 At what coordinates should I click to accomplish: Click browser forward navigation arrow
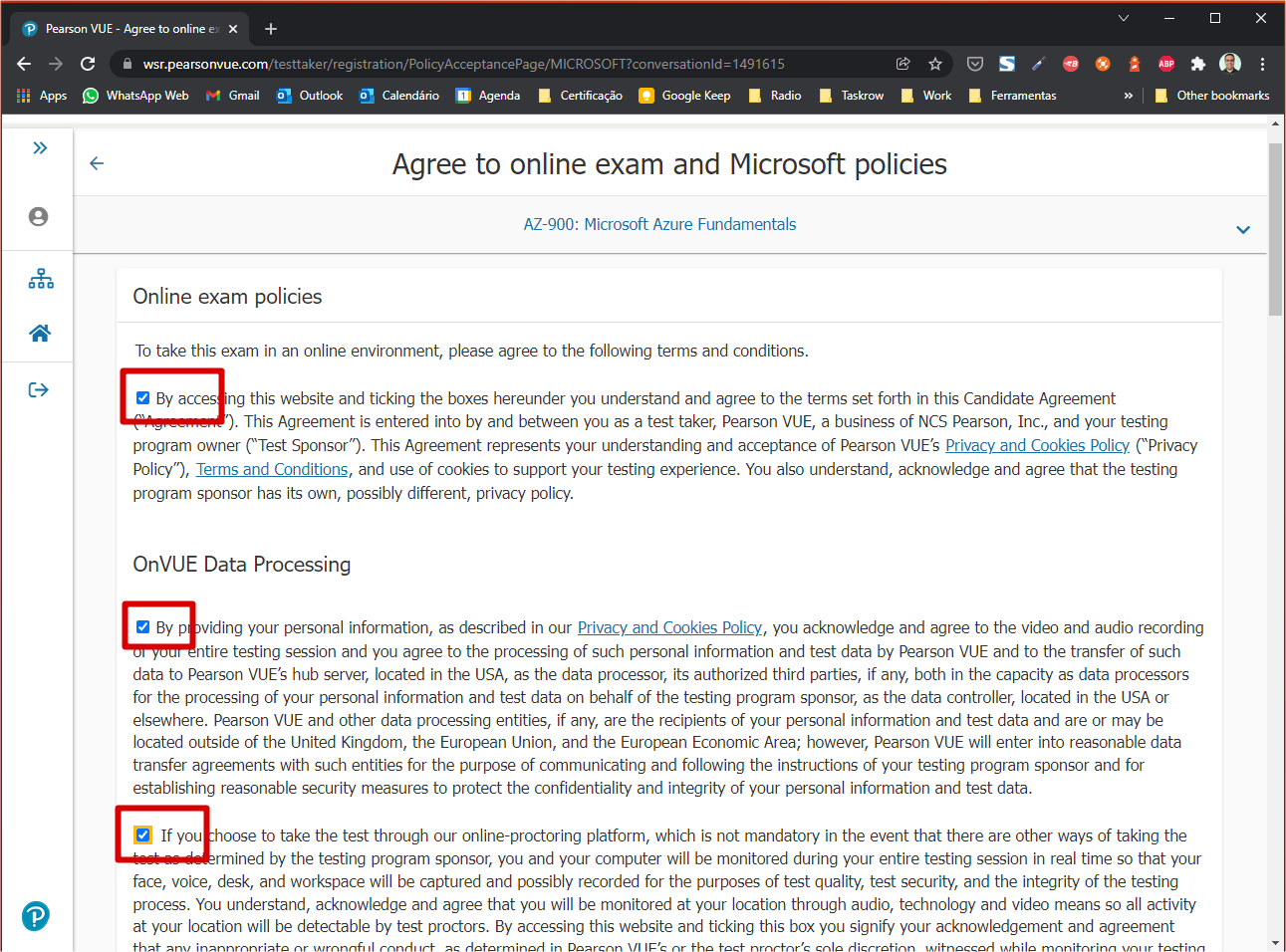pos(56,64)
